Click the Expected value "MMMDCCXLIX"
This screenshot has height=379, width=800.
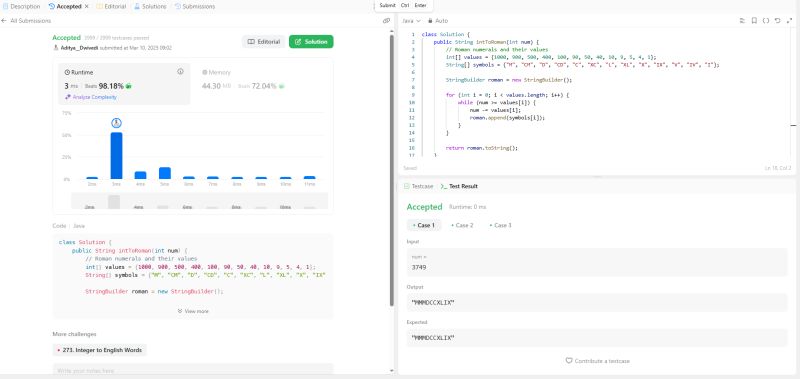433,338
